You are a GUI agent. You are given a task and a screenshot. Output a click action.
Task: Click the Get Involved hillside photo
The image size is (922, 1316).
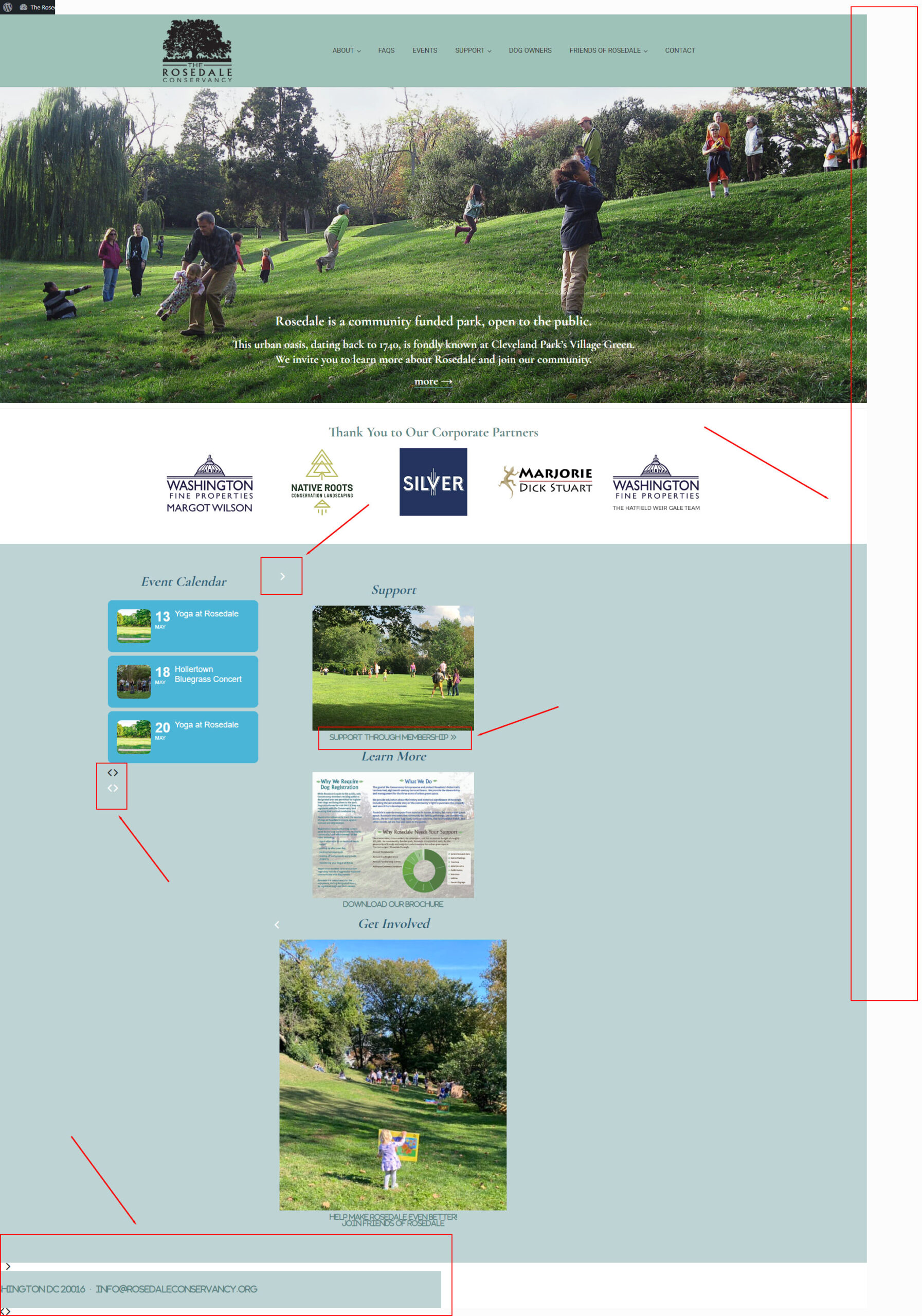(393, 1075)
